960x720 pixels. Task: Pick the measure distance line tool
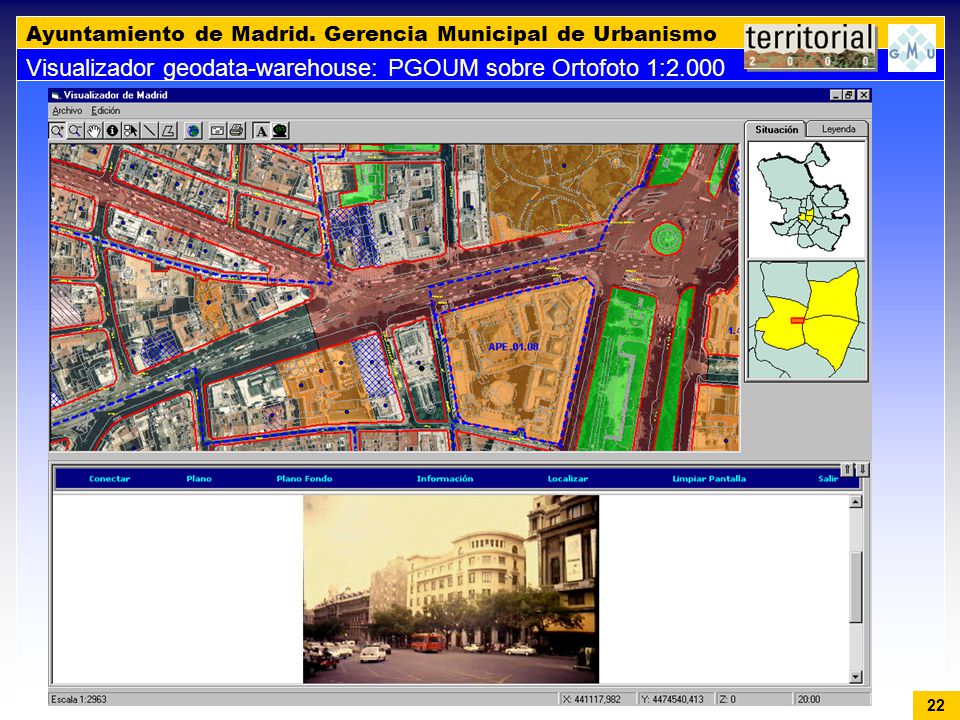tap(149, 130)
